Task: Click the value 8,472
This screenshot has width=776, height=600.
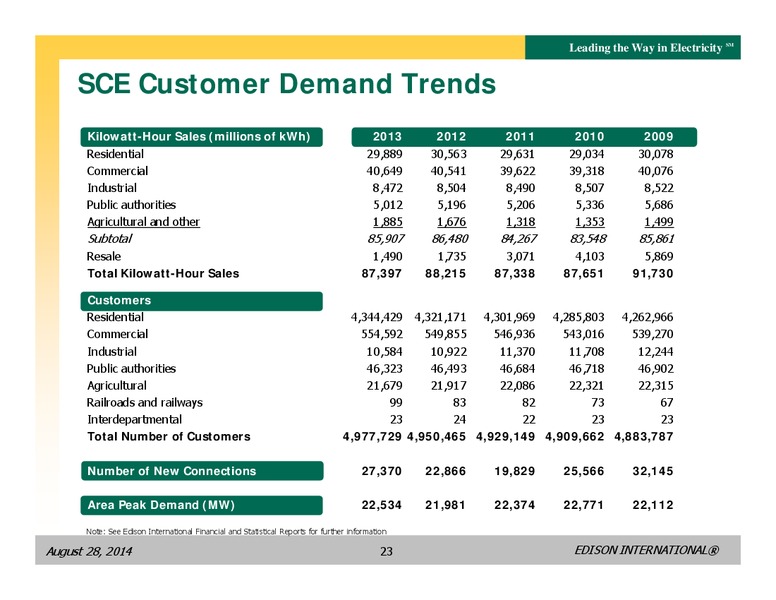Action: point(388,188)
